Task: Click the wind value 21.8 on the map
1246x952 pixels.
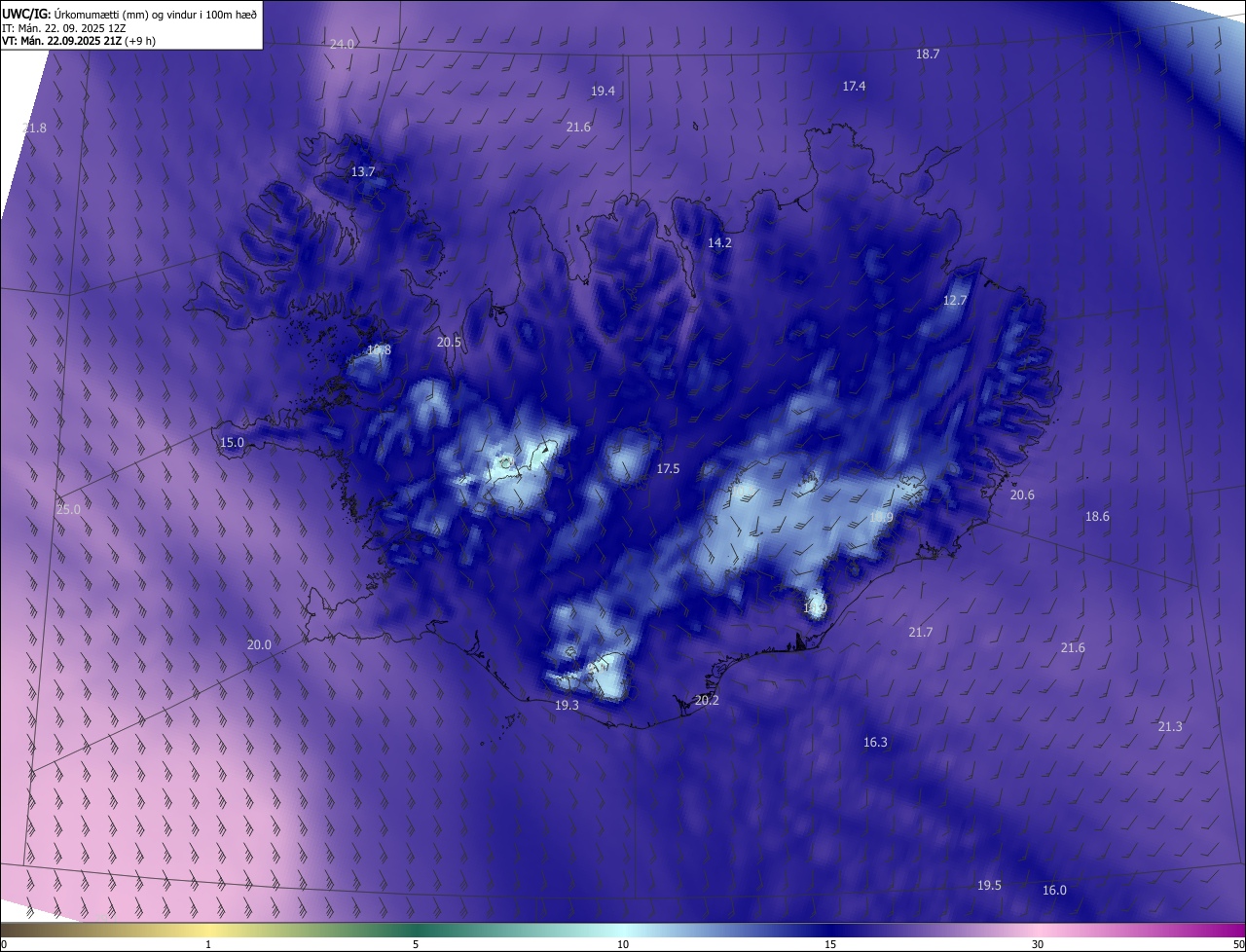Action: (x=34, y=128)
